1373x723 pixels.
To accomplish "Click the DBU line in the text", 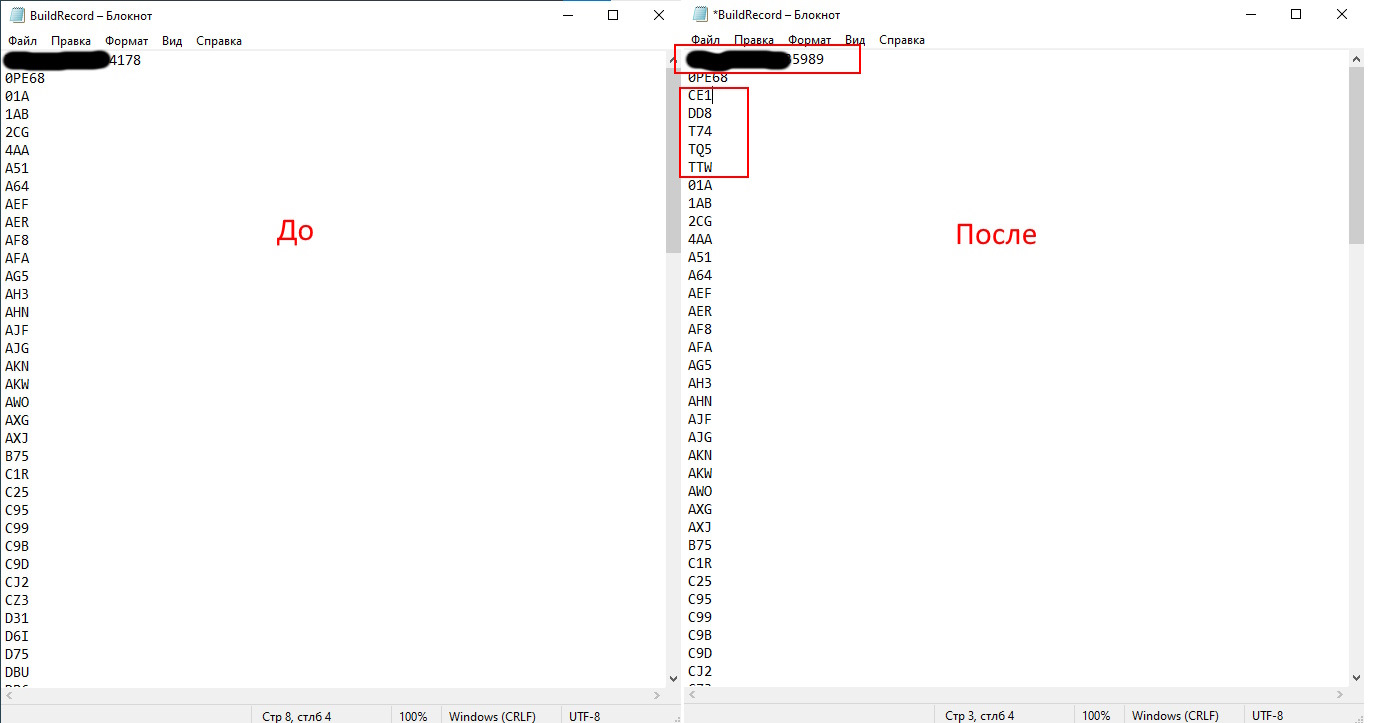I will pyautogui.click(x=17, y=672).
